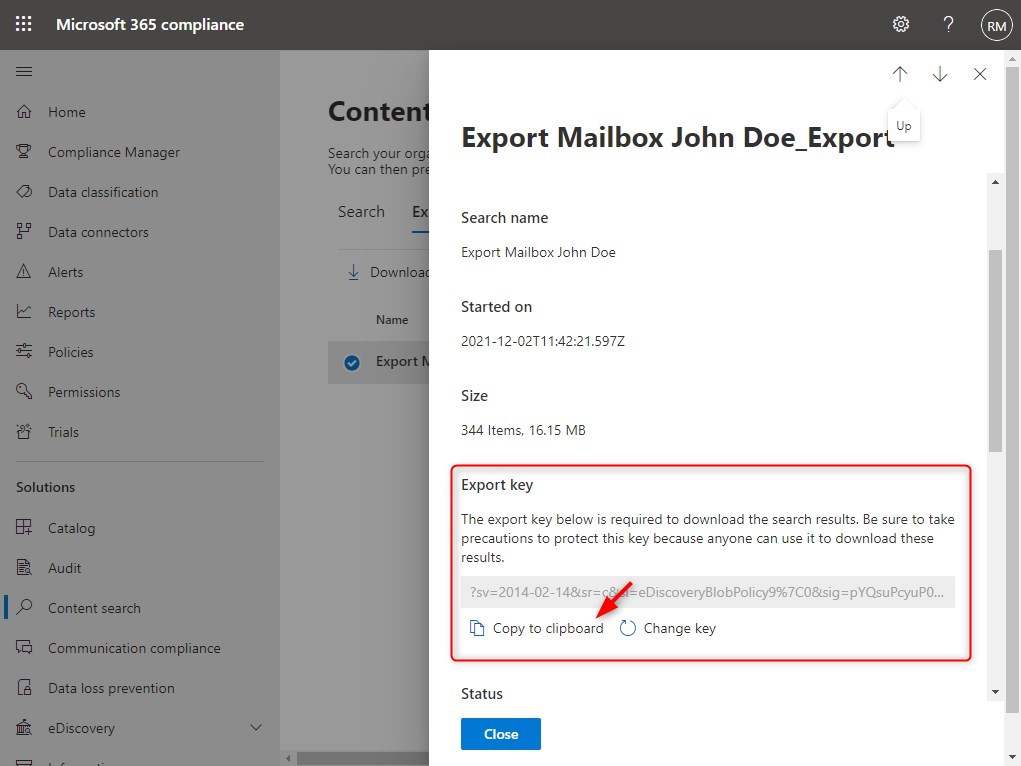The width and height of the screenshot is (1021, 766).
Task: Toggle the selected export row checkmark
Action: pyautogui.click(x=352, y=363)
